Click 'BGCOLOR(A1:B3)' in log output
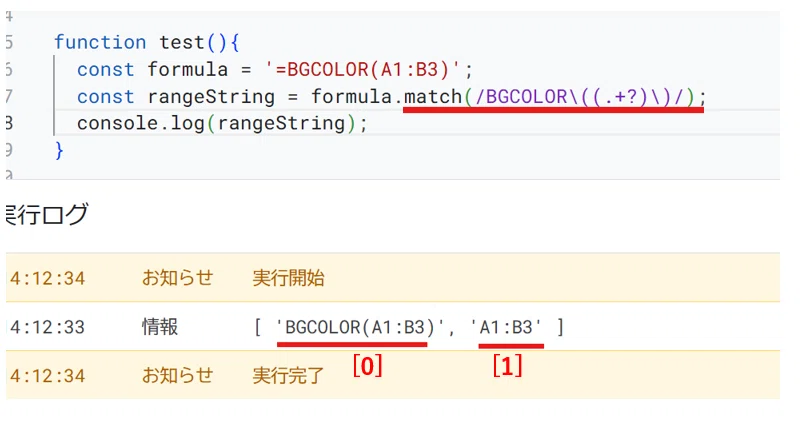This screenshot has height=422, width=812. coord(359,327)
